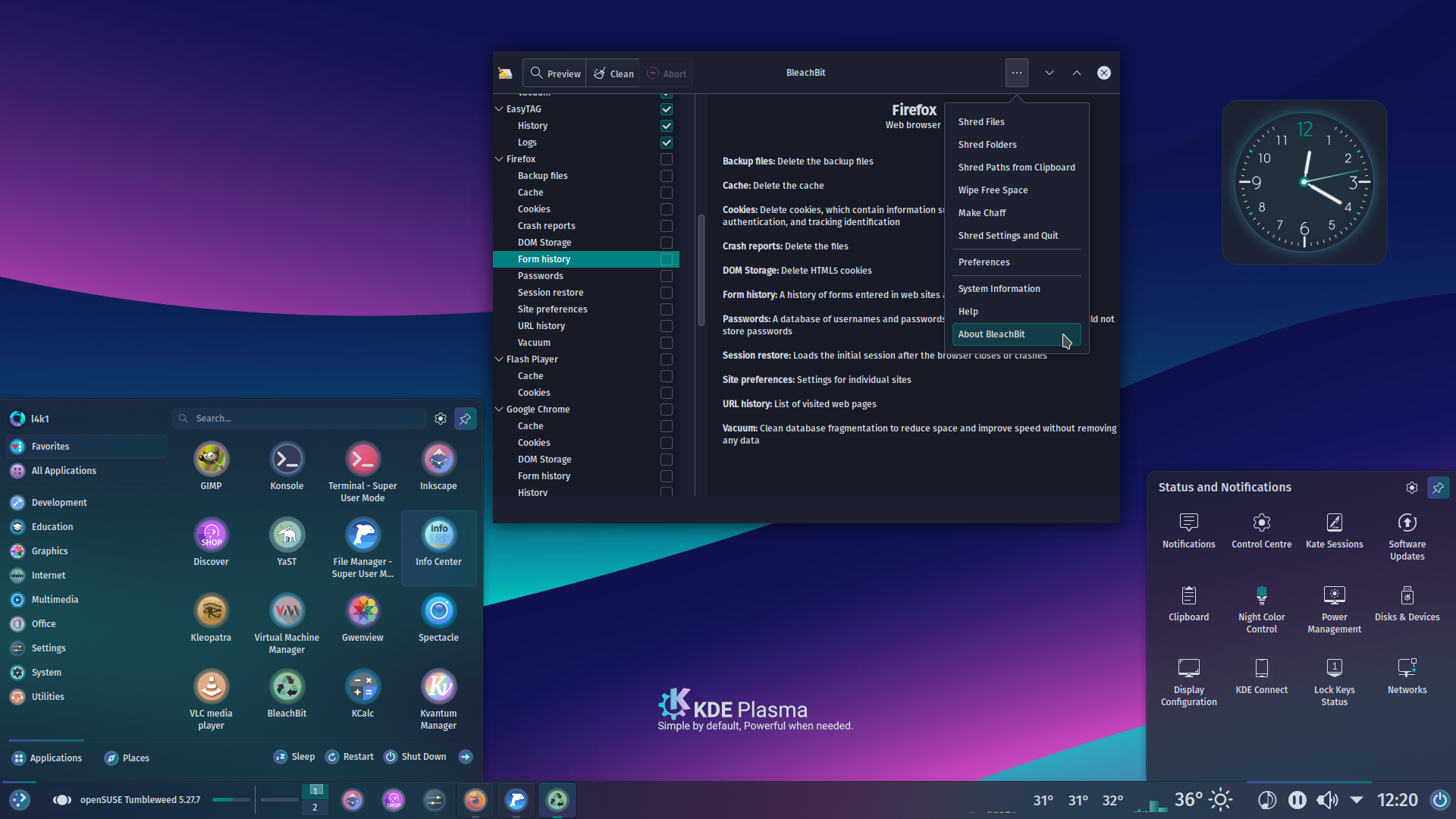Open File Manager - Super User Mode
Screen dimensions: 1456x819
(x=362, y=548)
